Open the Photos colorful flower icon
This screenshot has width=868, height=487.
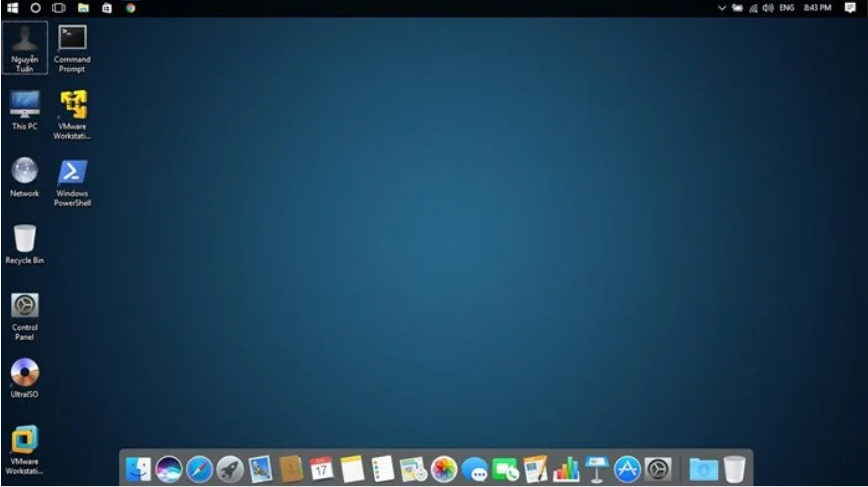tap(444, 469)
